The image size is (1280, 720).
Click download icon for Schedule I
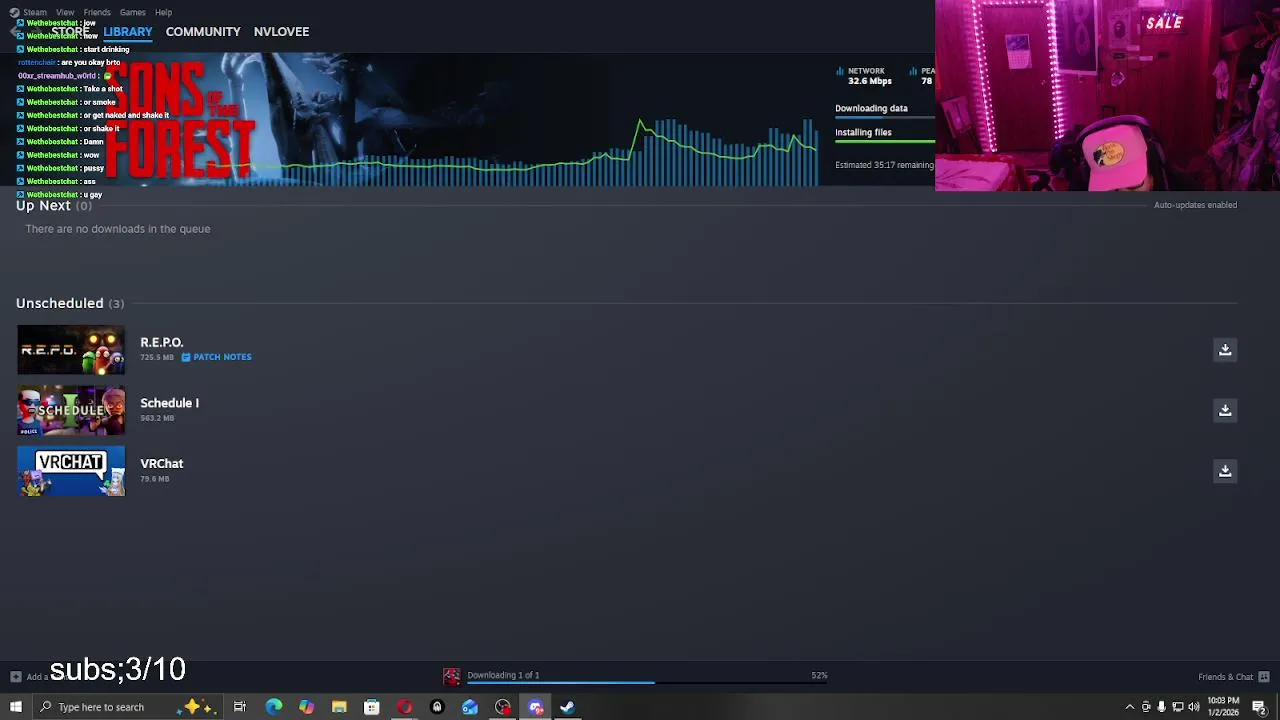1225,410
